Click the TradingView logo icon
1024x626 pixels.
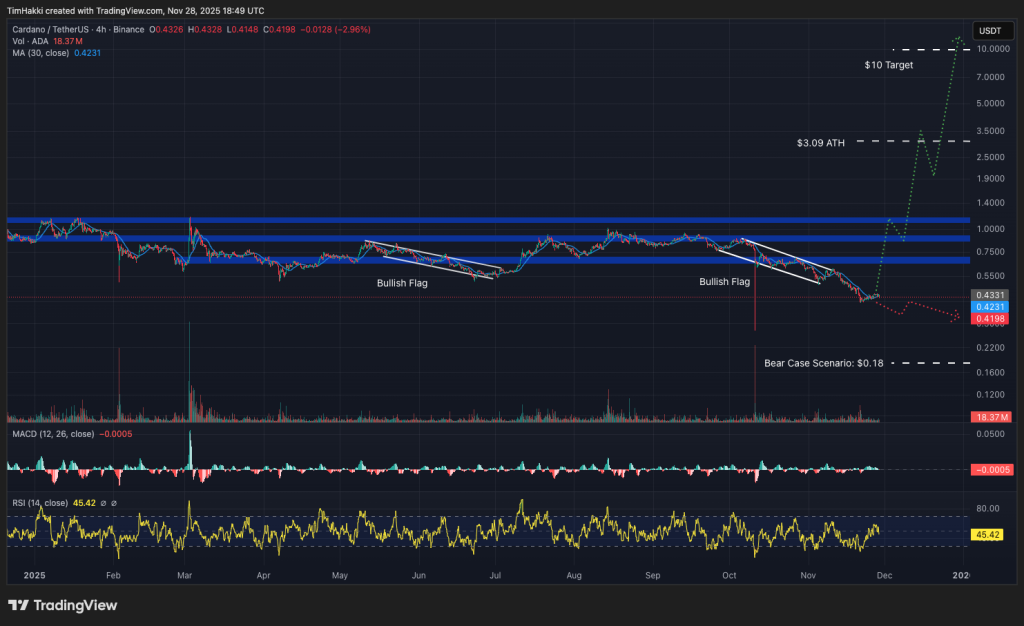[x=18, y=605]
